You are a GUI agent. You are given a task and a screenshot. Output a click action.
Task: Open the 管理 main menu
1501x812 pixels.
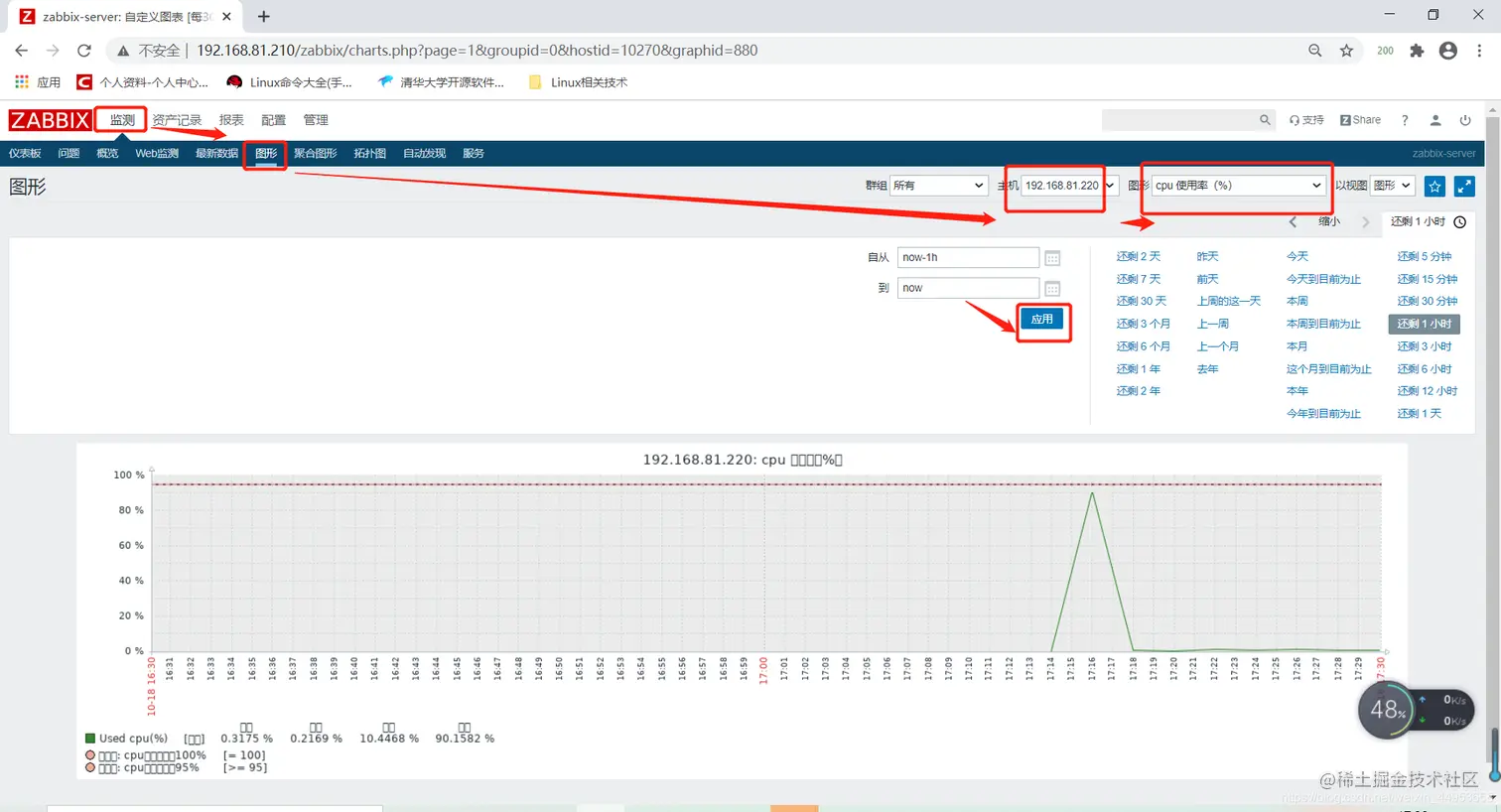pyautogui.click(x=316, y=120)
